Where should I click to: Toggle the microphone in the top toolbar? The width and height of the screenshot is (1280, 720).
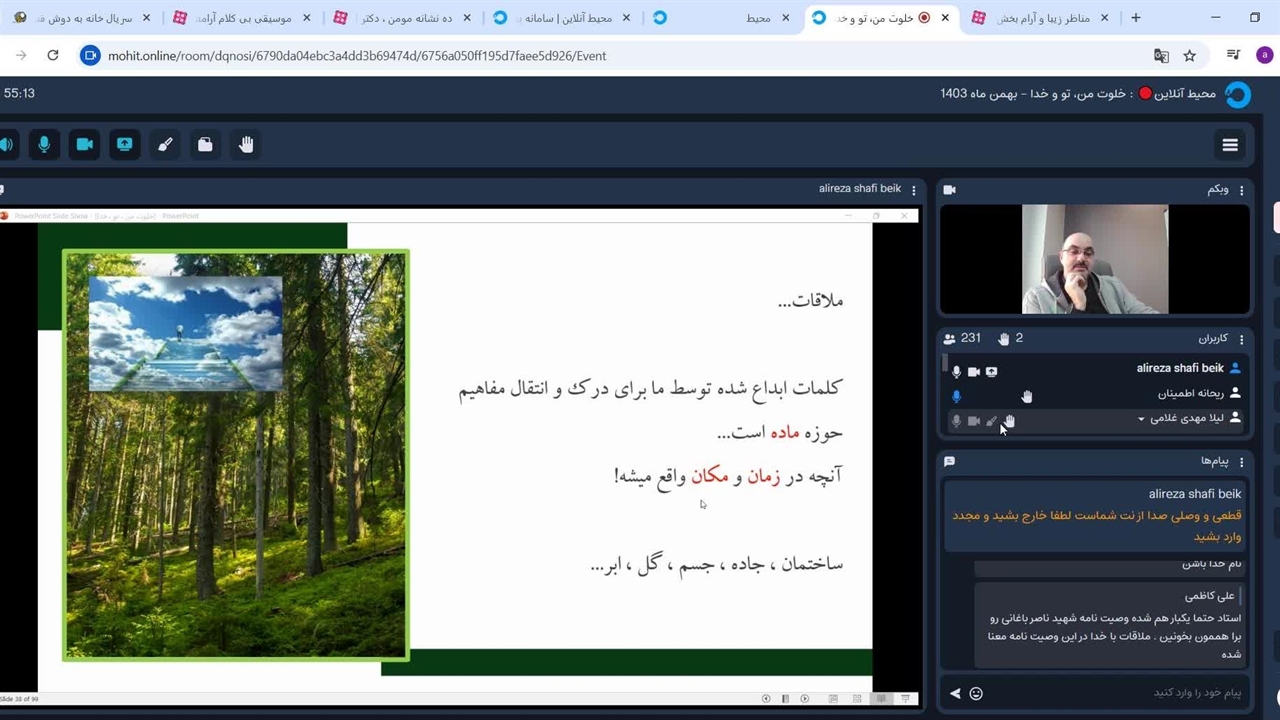[44, 145]
